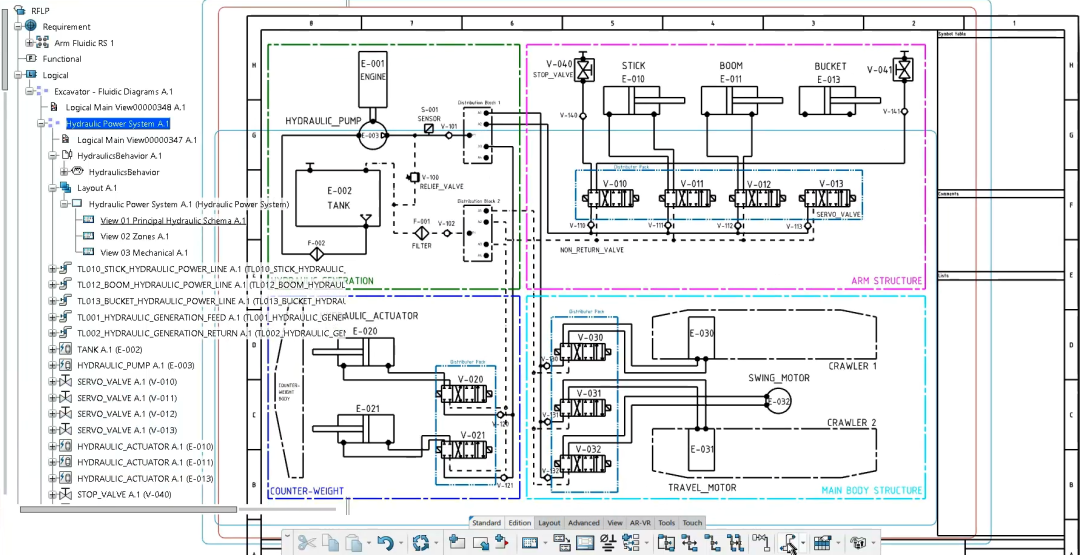Collapse the Requirement node in tree
The image size is (1080, 555).
tap(18, 26)
